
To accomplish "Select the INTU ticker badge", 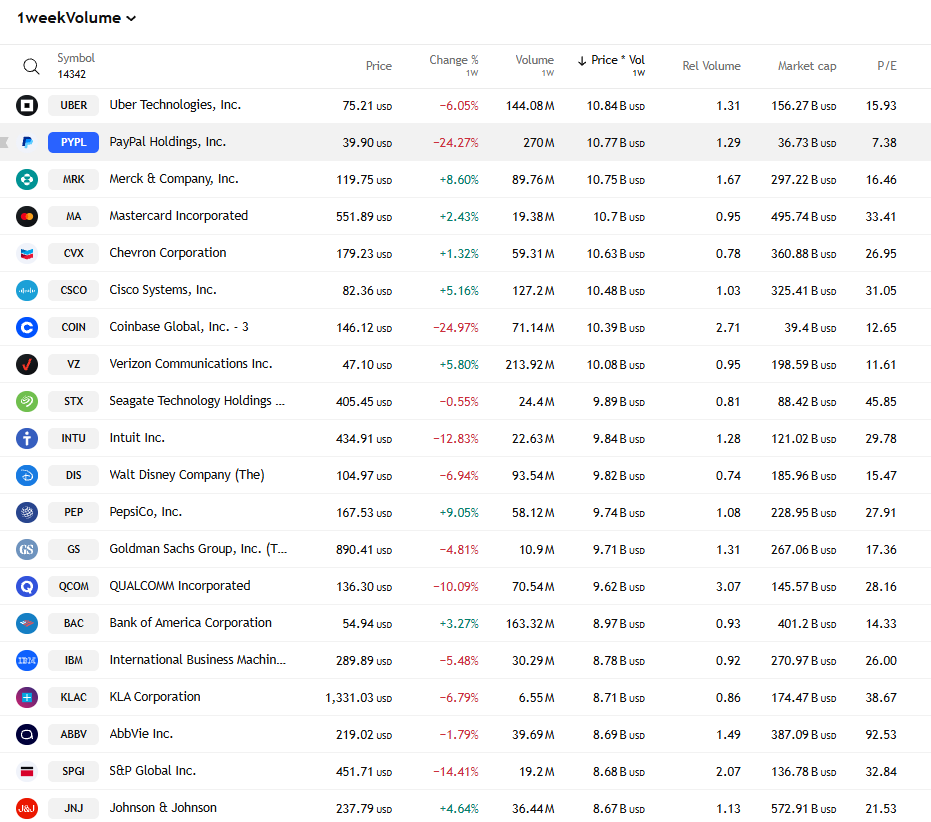I will [74, 438].
